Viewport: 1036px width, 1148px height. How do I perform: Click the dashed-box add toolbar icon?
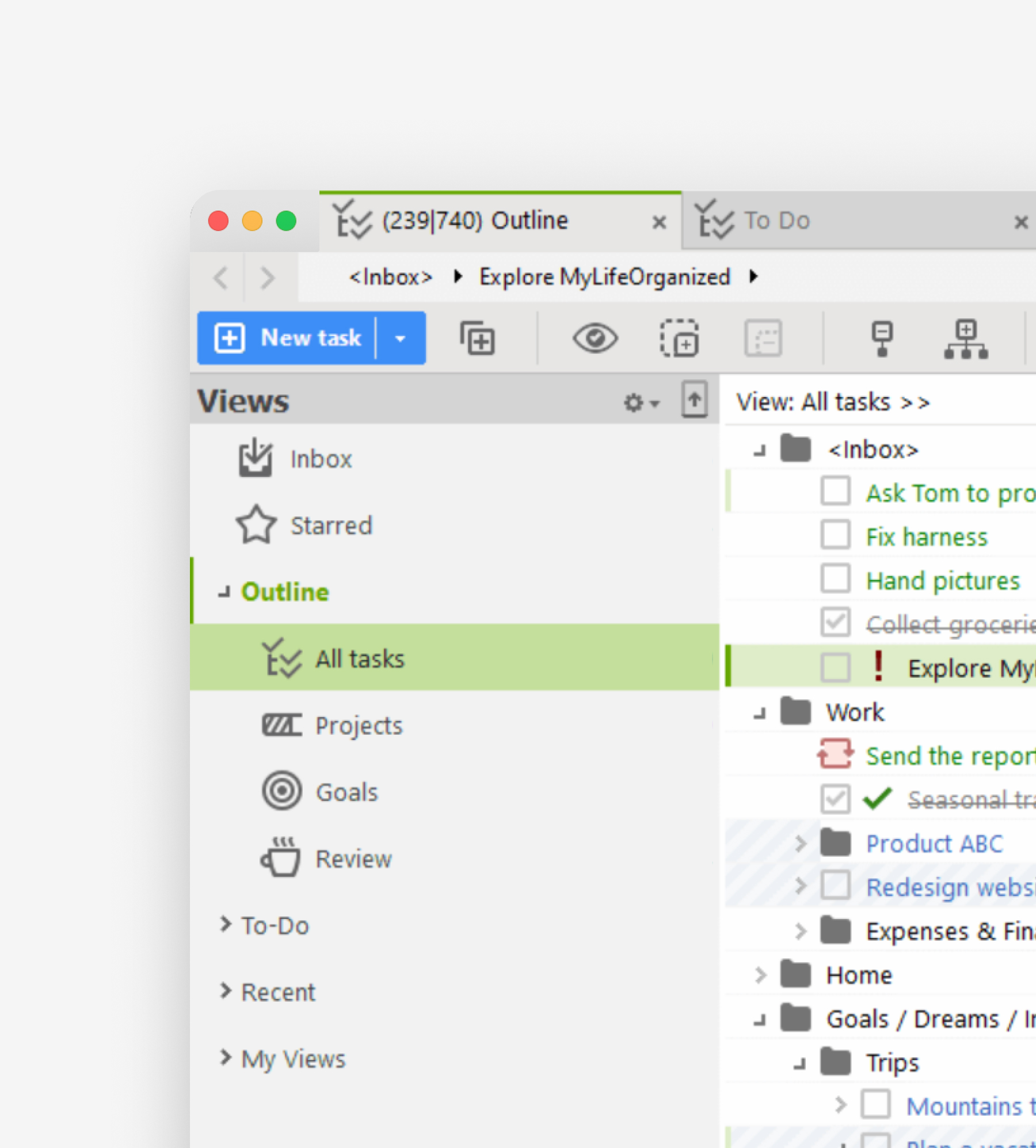click(x=680, y=338)
